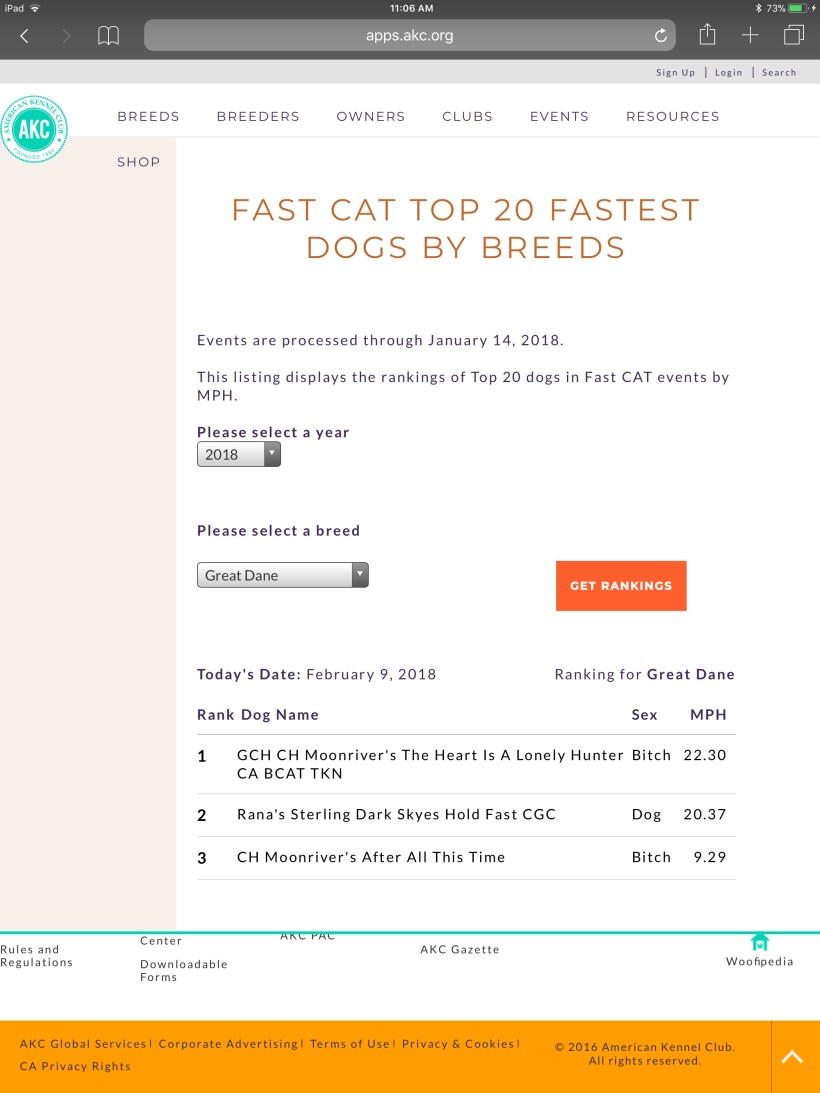Click the AKC Gazette footer link
The width and height of the screenshot is (820, 1093).
pyautogui.click(x=459, y=949)
